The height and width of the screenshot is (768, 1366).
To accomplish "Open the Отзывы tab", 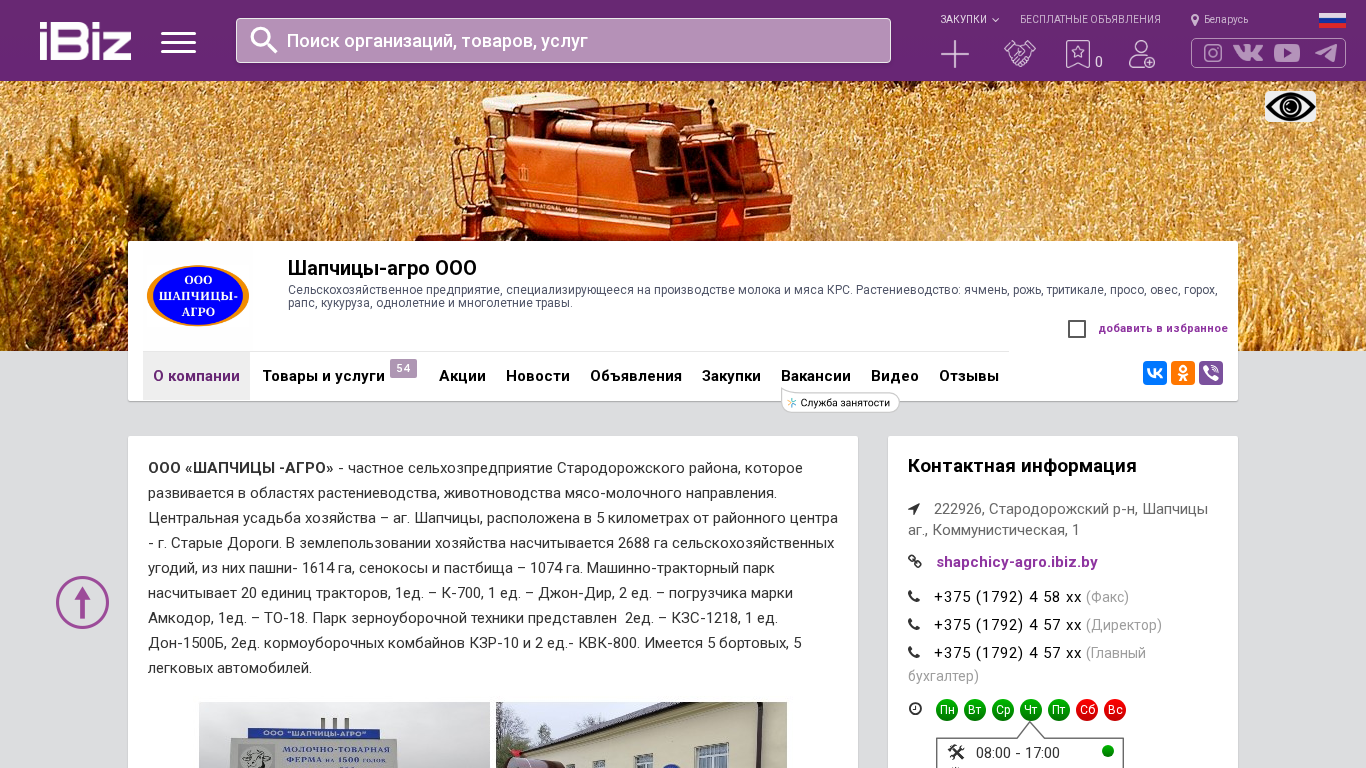I will coord(969,376).
